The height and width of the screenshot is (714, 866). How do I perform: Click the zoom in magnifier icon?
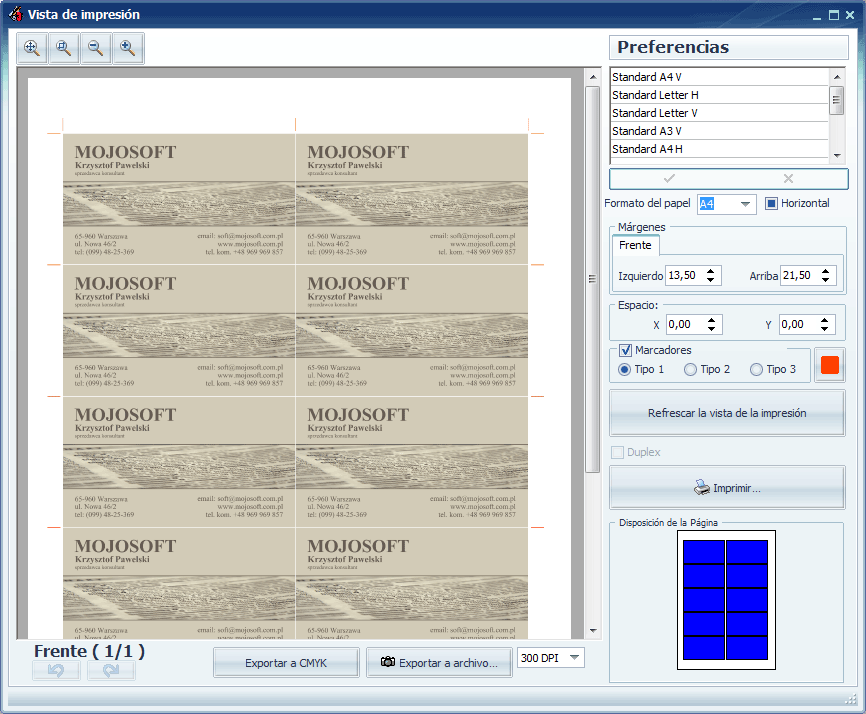pos(128,49)
